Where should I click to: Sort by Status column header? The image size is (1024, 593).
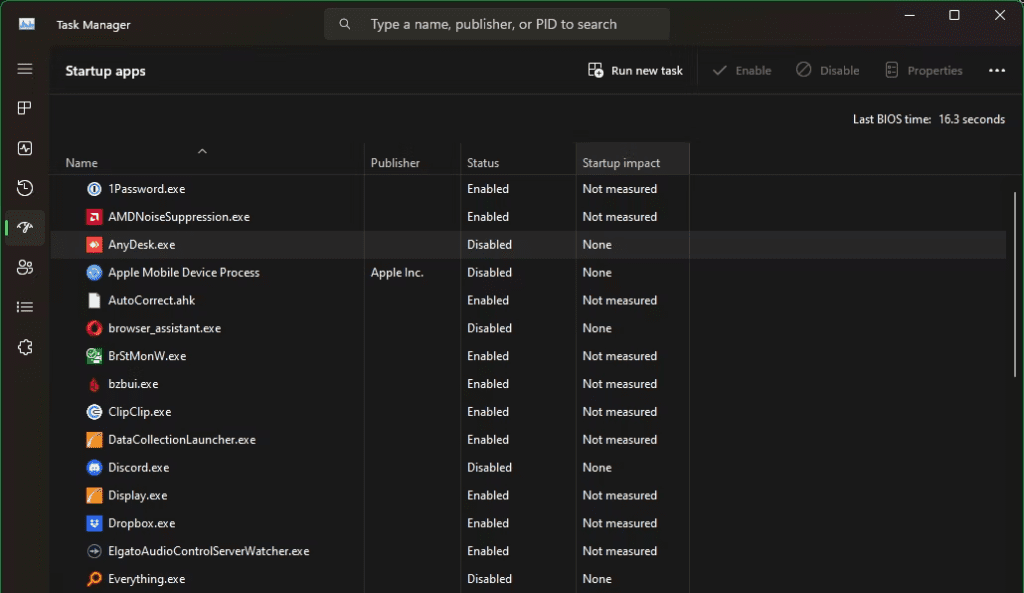pyautogui.click(x=483, y=163)
